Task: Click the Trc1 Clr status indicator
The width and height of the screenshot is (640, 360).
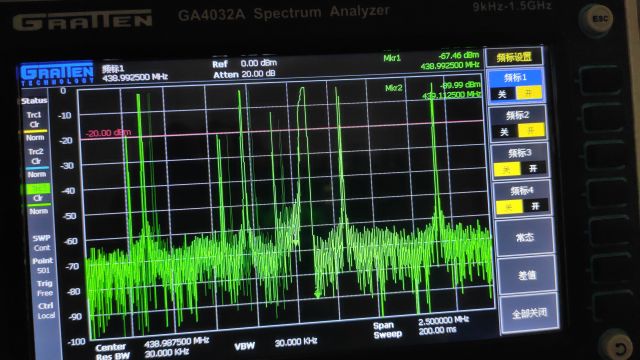Action: pos(34,120)
